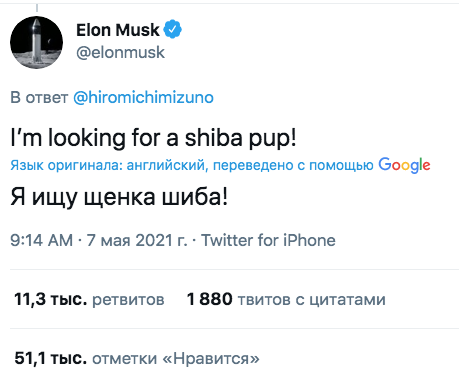Click the colorful Google logo
The width and height of the screenshot is (459, 378).
404,165
